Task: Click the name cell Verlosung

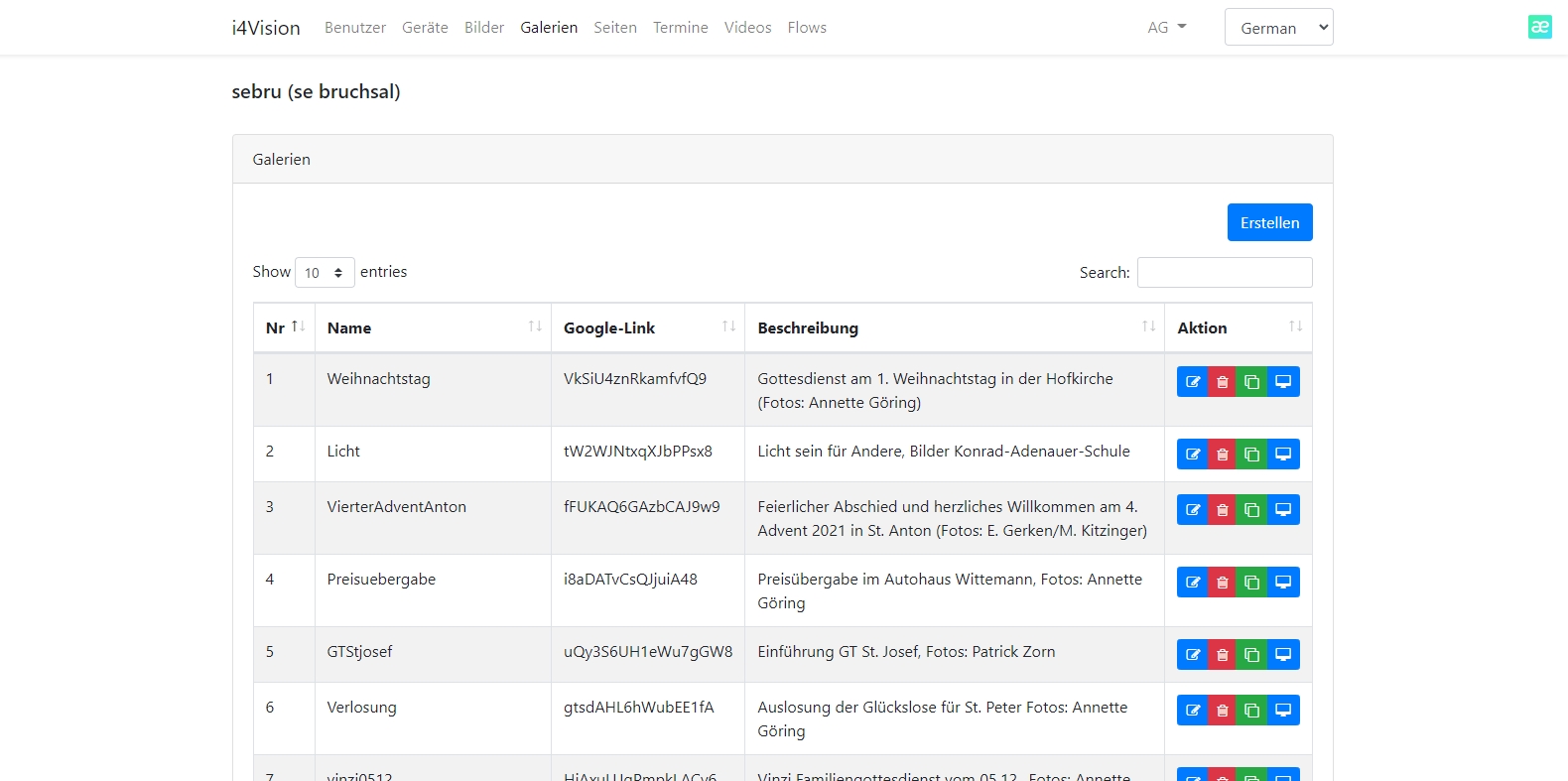Action: [433, 718]
